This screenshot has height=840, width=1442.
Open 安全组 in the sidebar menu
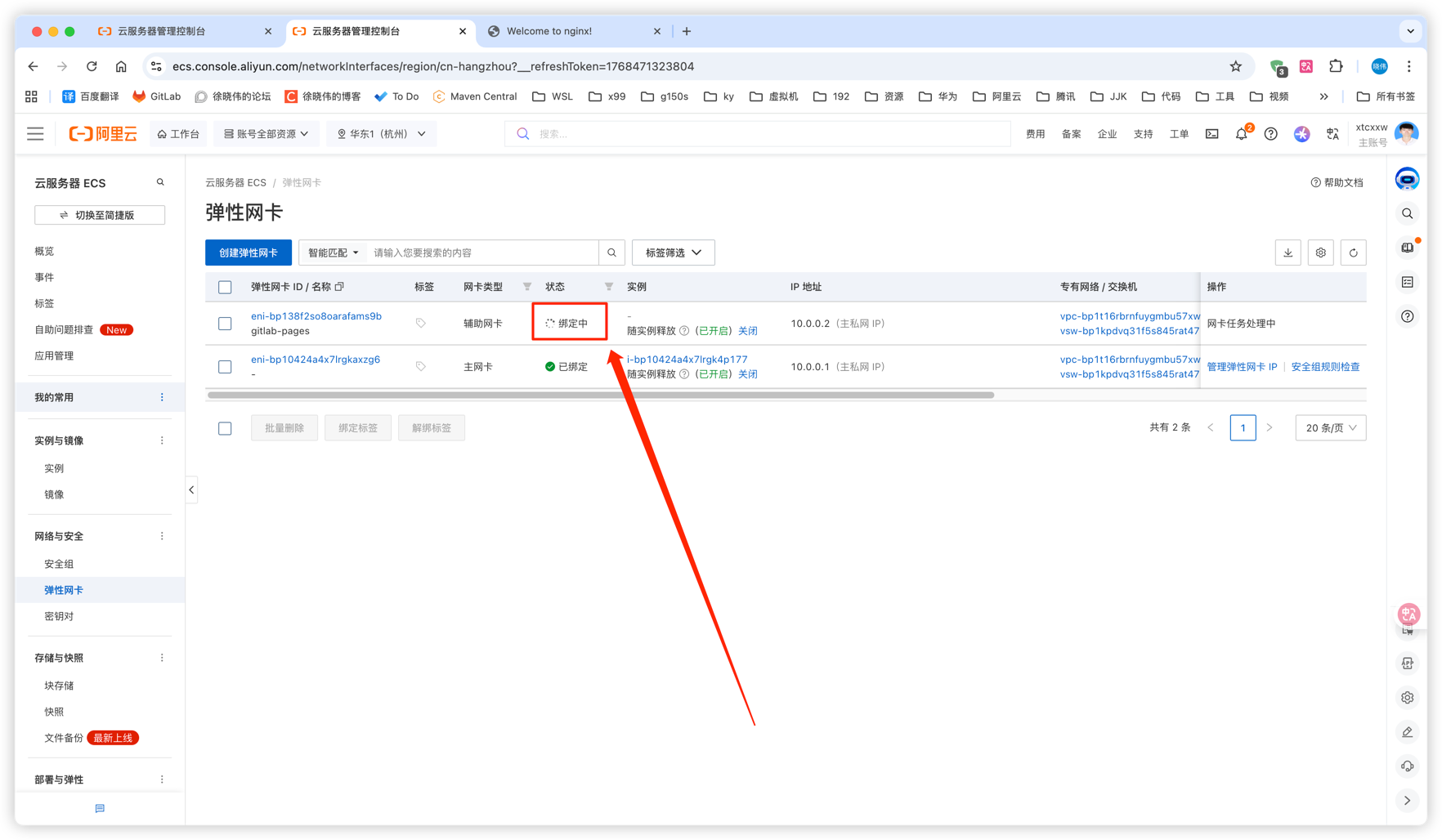coord(59,564)
